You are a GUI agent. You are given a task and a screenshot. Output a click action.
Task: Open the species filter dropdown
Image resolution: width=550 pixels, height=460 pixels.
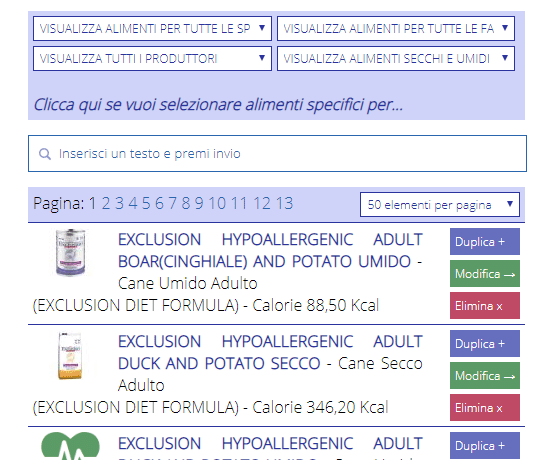pos(152,28)
